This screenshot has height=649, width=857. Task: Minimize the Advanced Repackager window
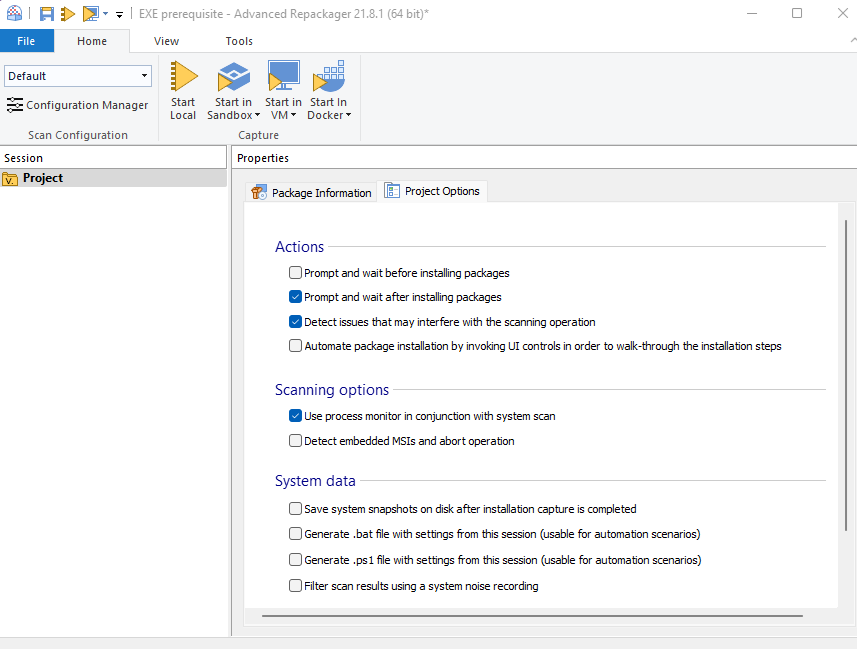click(752, 13)
